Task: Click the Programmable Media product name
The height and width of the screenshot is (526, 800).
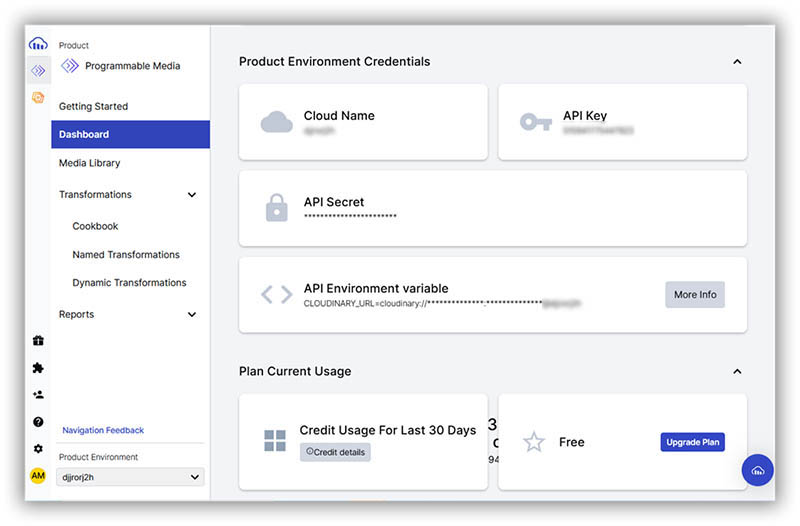Action: pos(133,66)
